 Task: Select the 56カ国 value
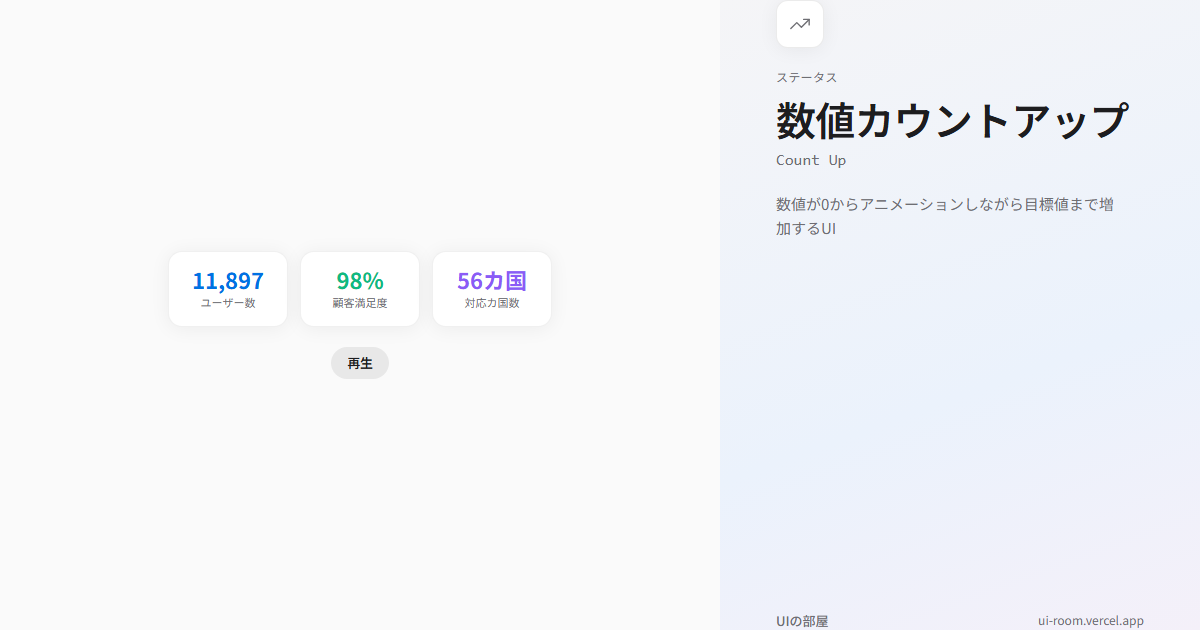492,281
